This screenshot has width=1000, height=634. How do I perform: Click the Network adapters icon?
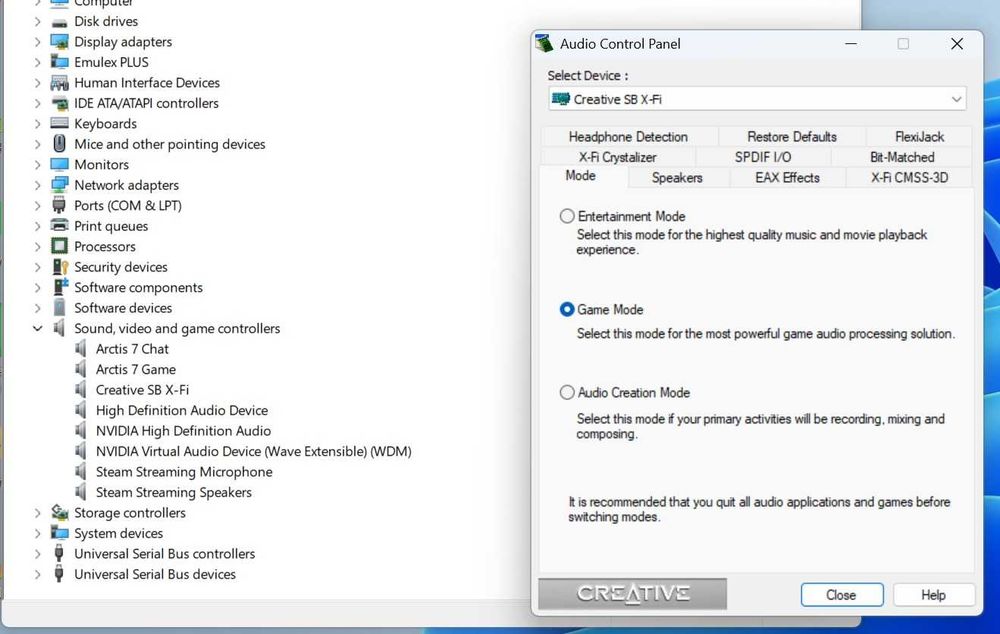click(59, 185)
